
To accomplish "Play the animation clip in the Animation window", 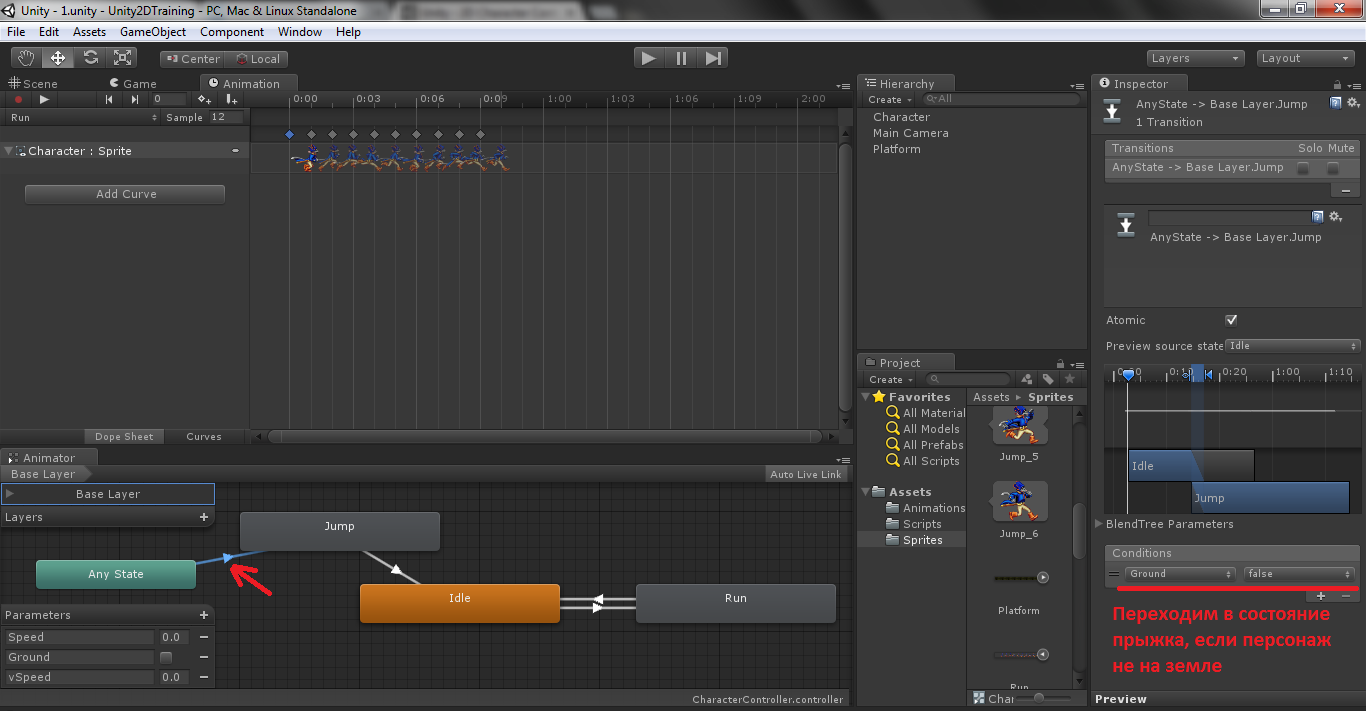I will (x=44, y=99).
